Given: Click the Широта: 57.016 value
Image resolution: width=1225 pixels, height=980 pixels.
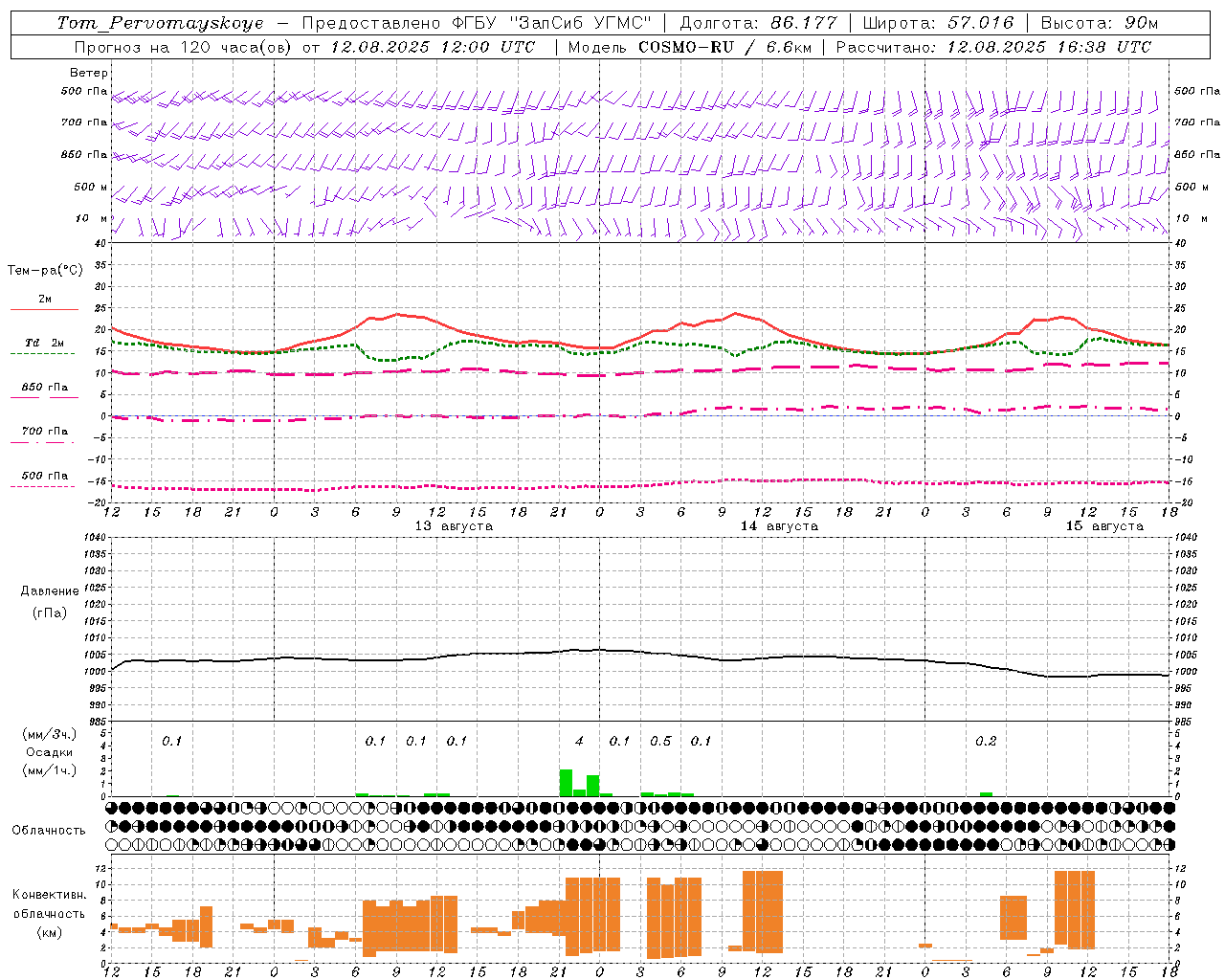Looking at the screenshot, I should (x=938, y=23).
